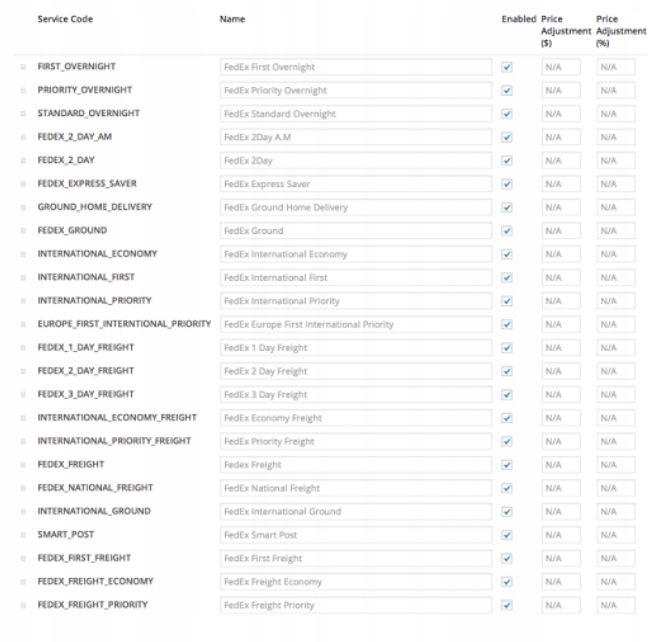Uncheck Enabled for FEDEX_EXPRESS_SAVER
This screenshot has height=642, width=660.
[x=507, y=184]
